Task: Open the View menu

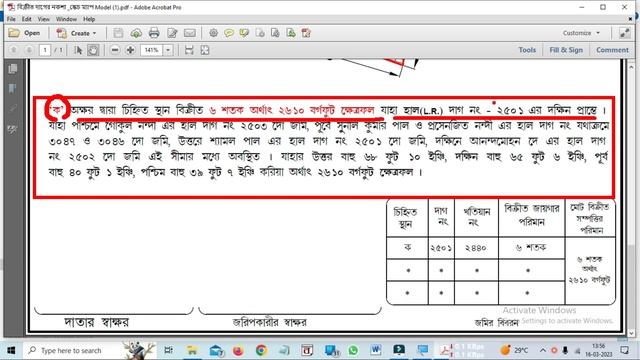Action: click(44, 19)
